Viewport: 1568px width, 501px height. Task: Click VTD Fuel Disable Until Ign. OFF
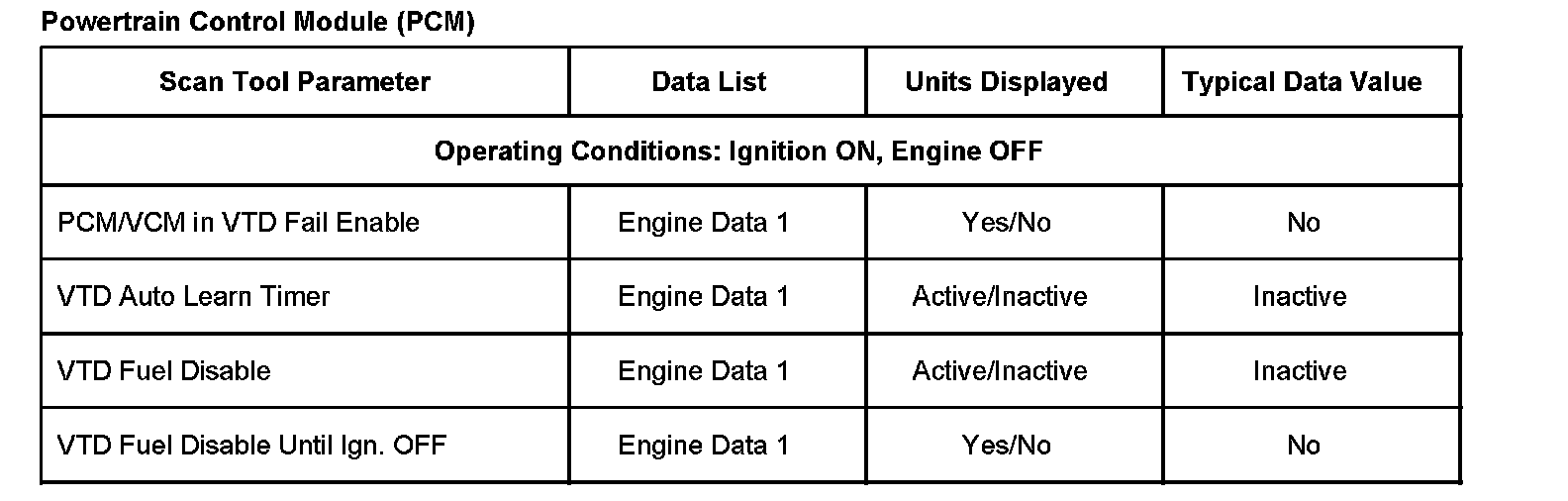(x=252, y=445)
